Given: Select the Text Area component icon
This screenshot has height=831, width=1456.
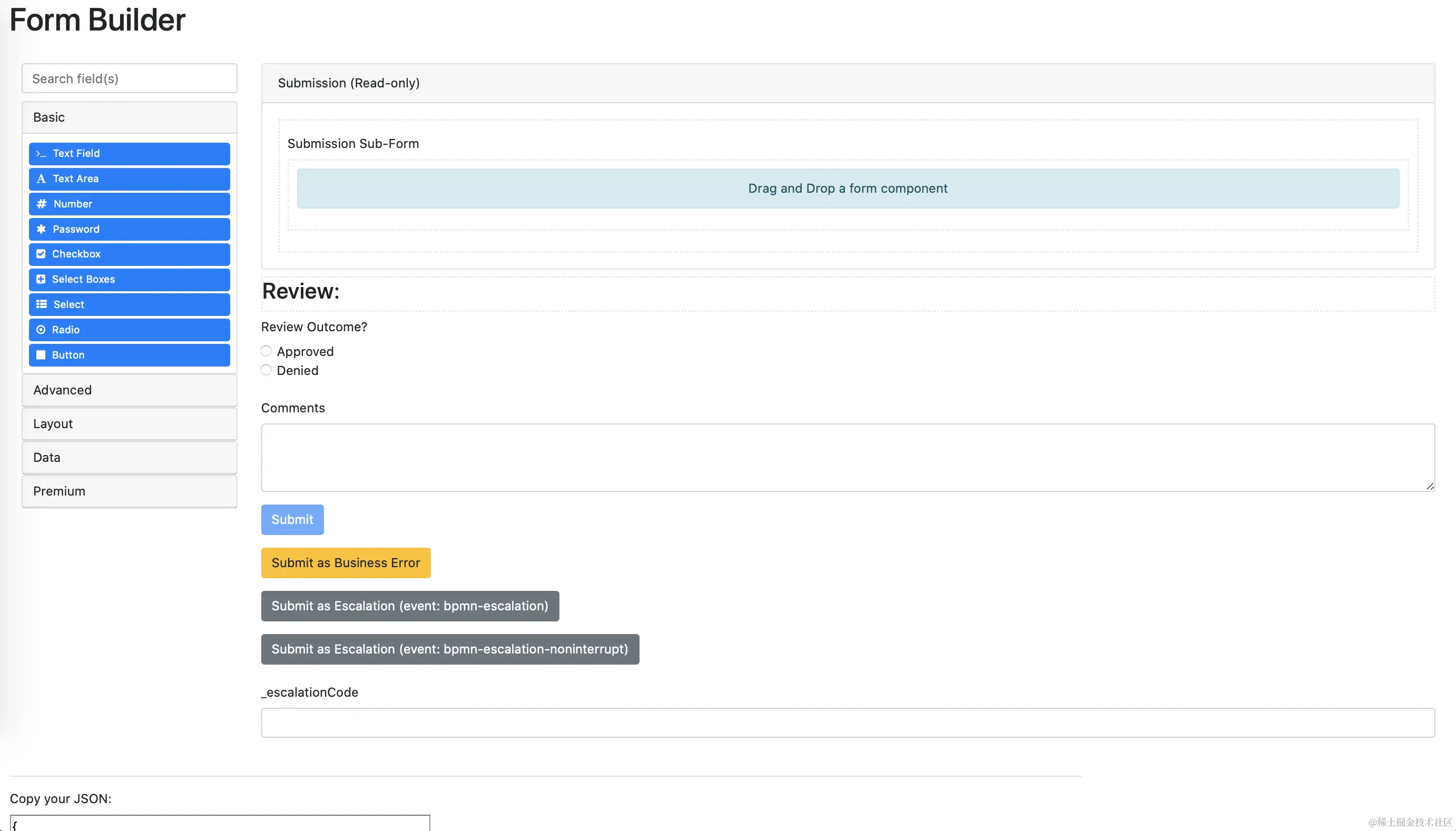Looking at the screenshot, I should 41,179.
